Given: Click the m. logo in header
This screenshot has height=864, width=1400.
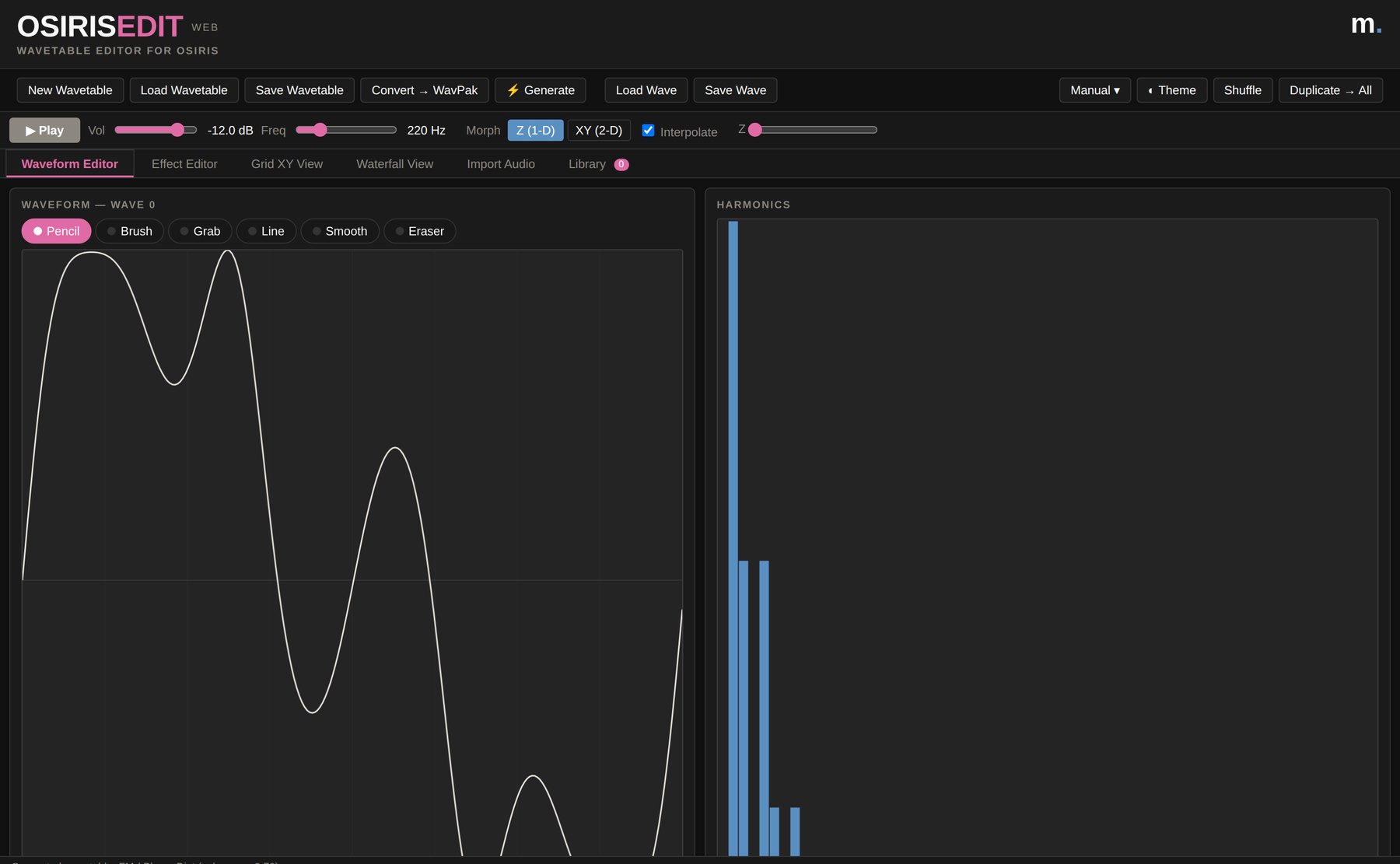Looking at the screenshot, I should pyautogui.click(x=1366, y=25).
